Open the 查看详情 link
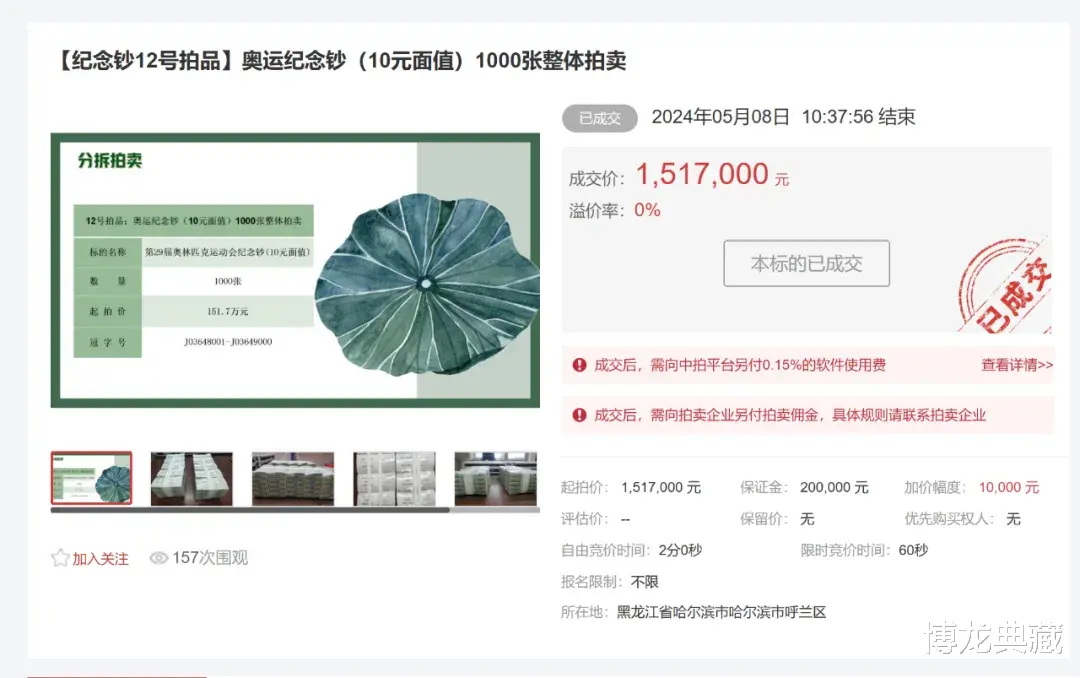 tap(1015, 366)
